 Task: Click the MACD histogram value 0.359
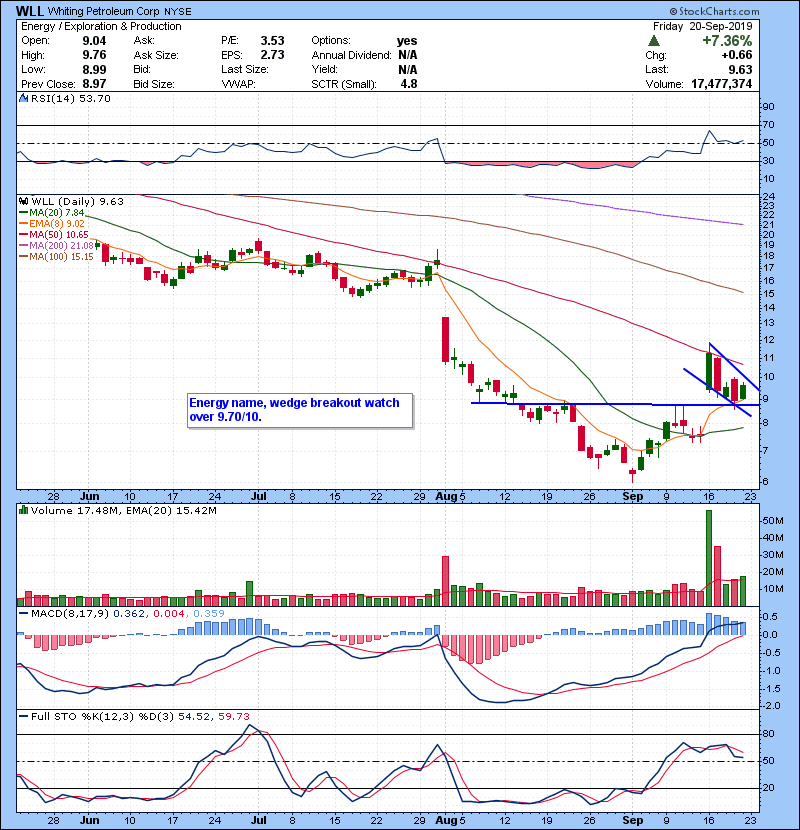pos(209,614)
